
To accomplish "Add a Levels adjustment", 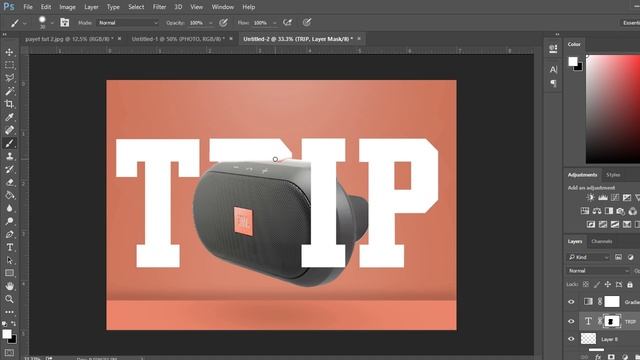I will (602, 198).
